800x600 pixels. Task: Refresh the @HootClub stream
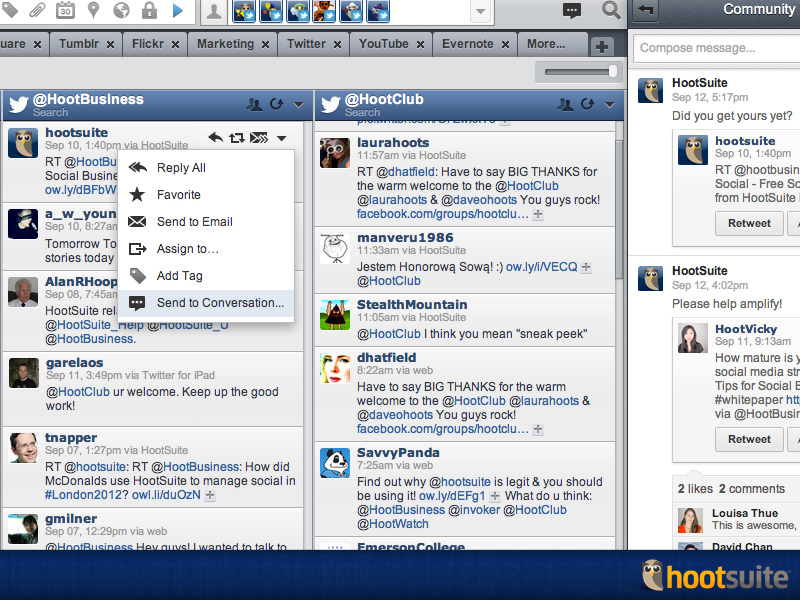[586, 104]
